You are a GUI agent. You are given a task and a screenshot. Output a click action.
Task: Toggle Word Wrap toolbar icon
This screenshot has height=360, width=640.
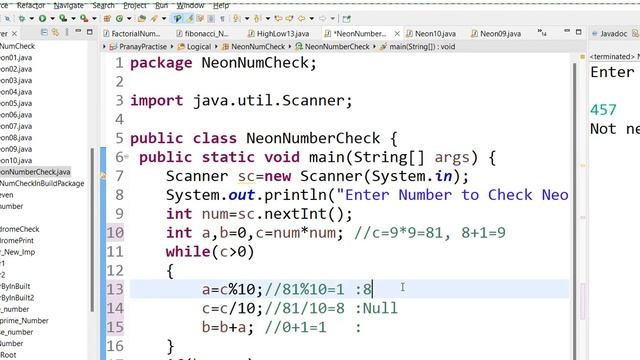211,18
